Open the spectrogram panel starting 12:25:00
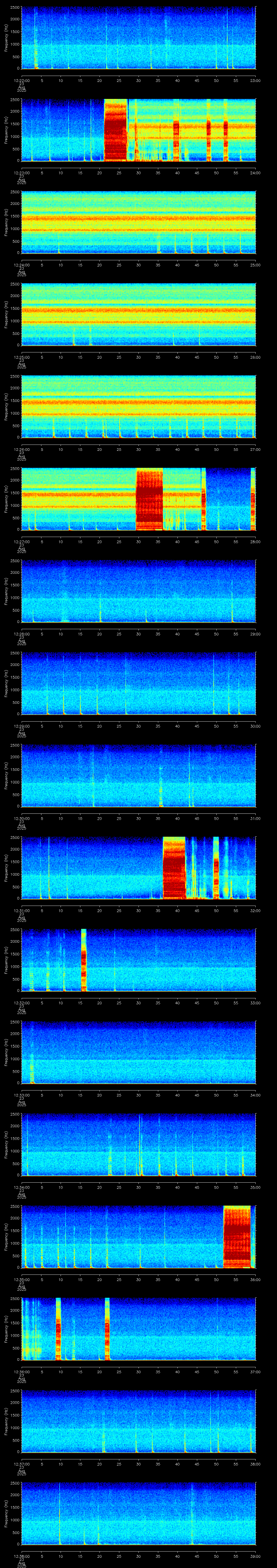277x1568 pixels. [138, 315]
